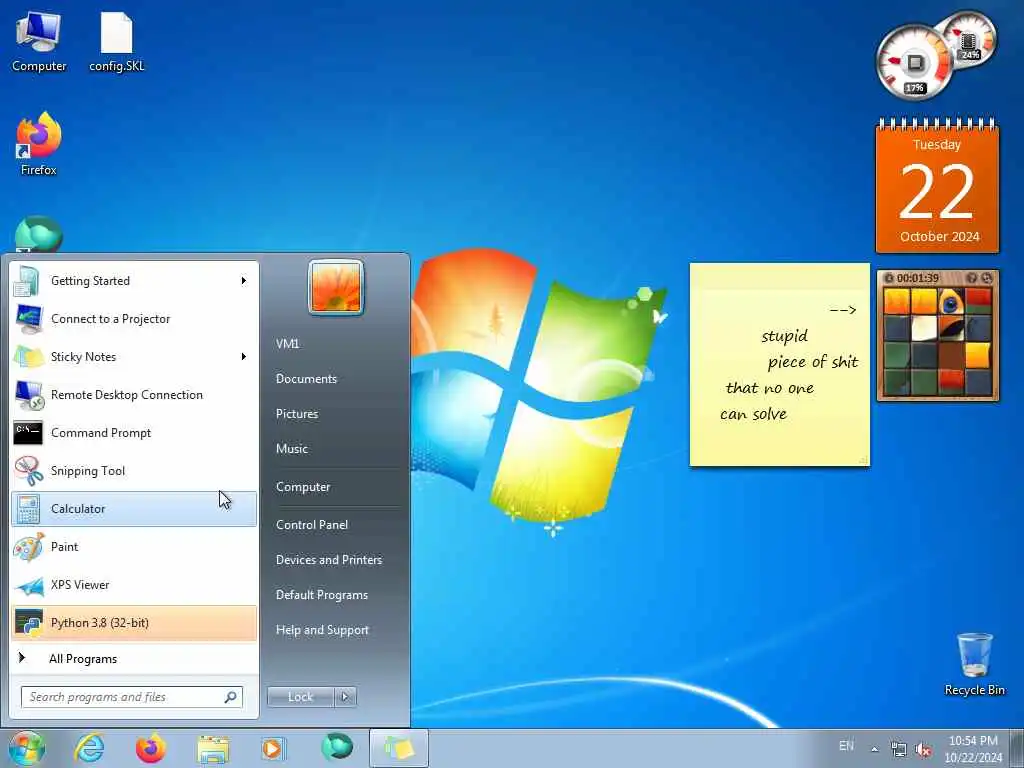Screen dimensions: 1024x768
Task: Open Help and Support
Action: pyautogui.click(x=322, y=630)
